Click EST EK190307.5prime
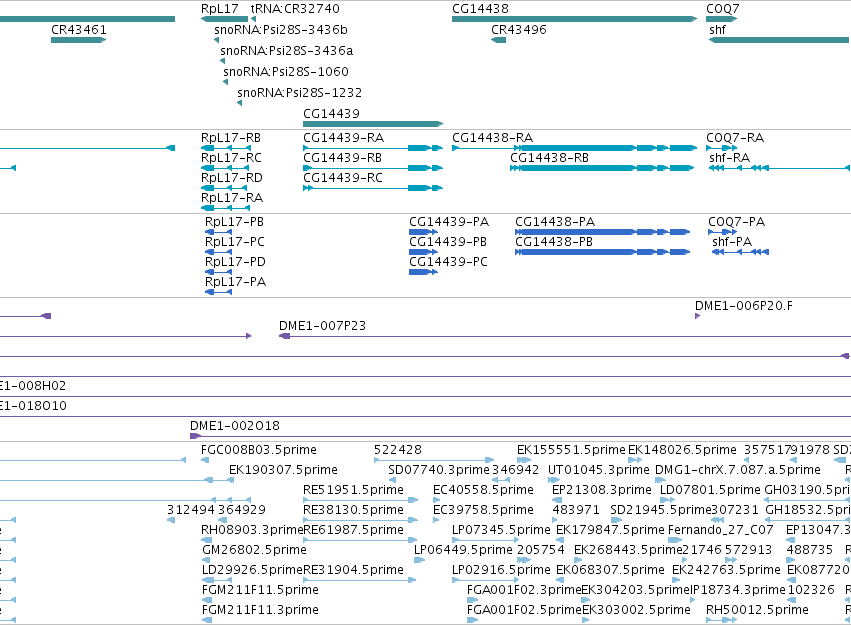Image resolution: width=851 pixels, height=625 pixels. (283, 470)
